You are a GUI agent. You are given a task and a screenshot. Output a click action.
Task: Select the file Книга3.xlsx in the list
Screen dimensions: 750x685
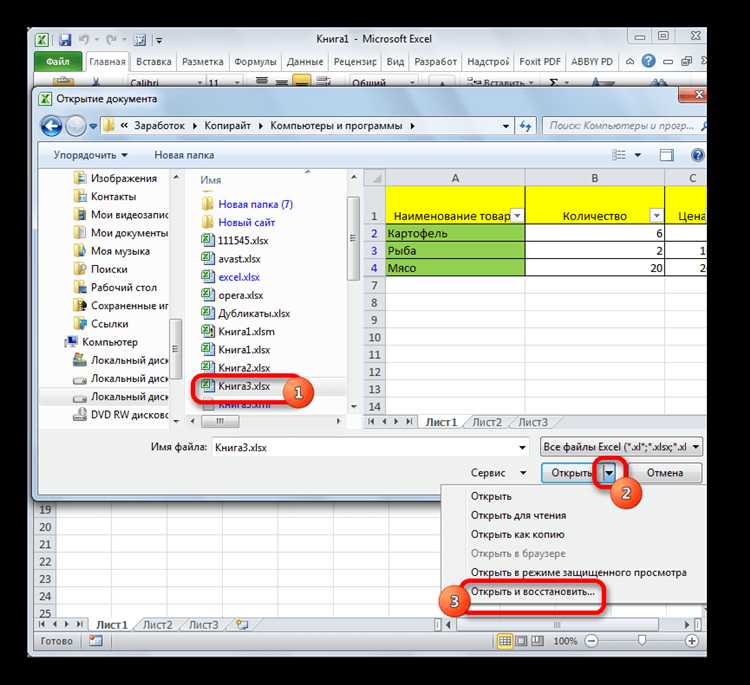coord(244,386)
